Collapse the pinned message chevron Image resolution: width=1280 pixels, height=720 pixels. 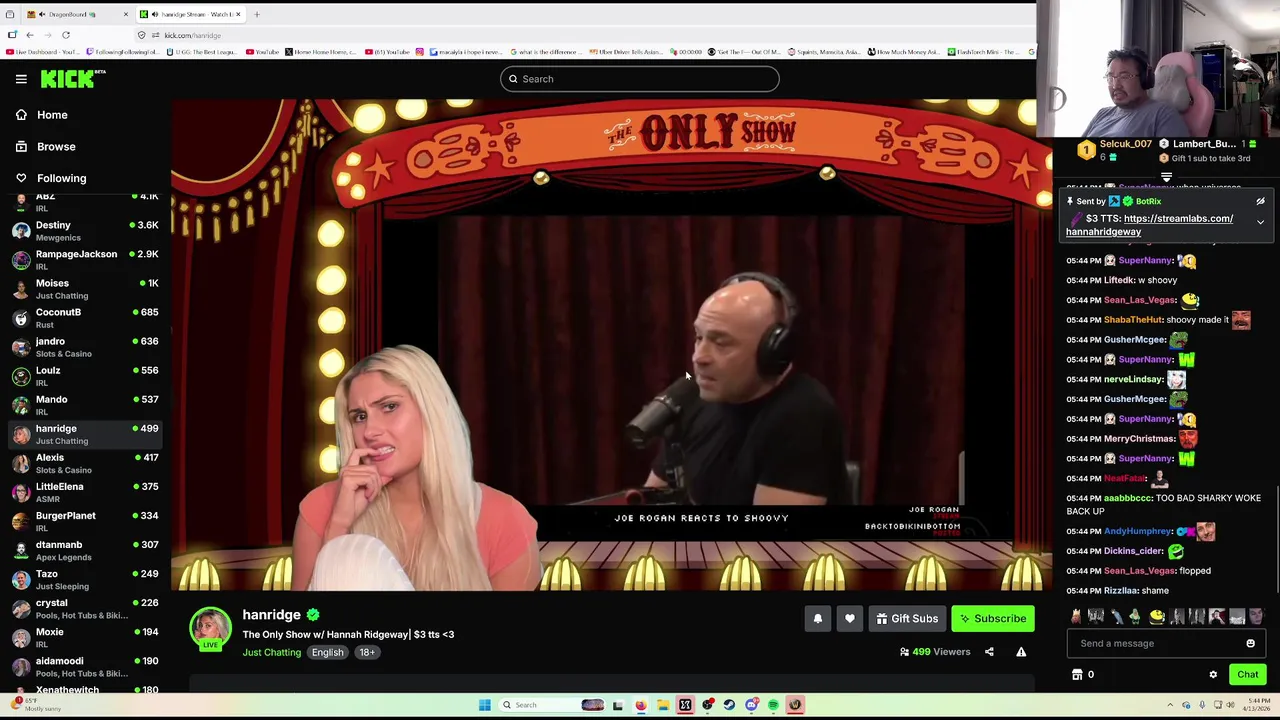pos(1260,222)
